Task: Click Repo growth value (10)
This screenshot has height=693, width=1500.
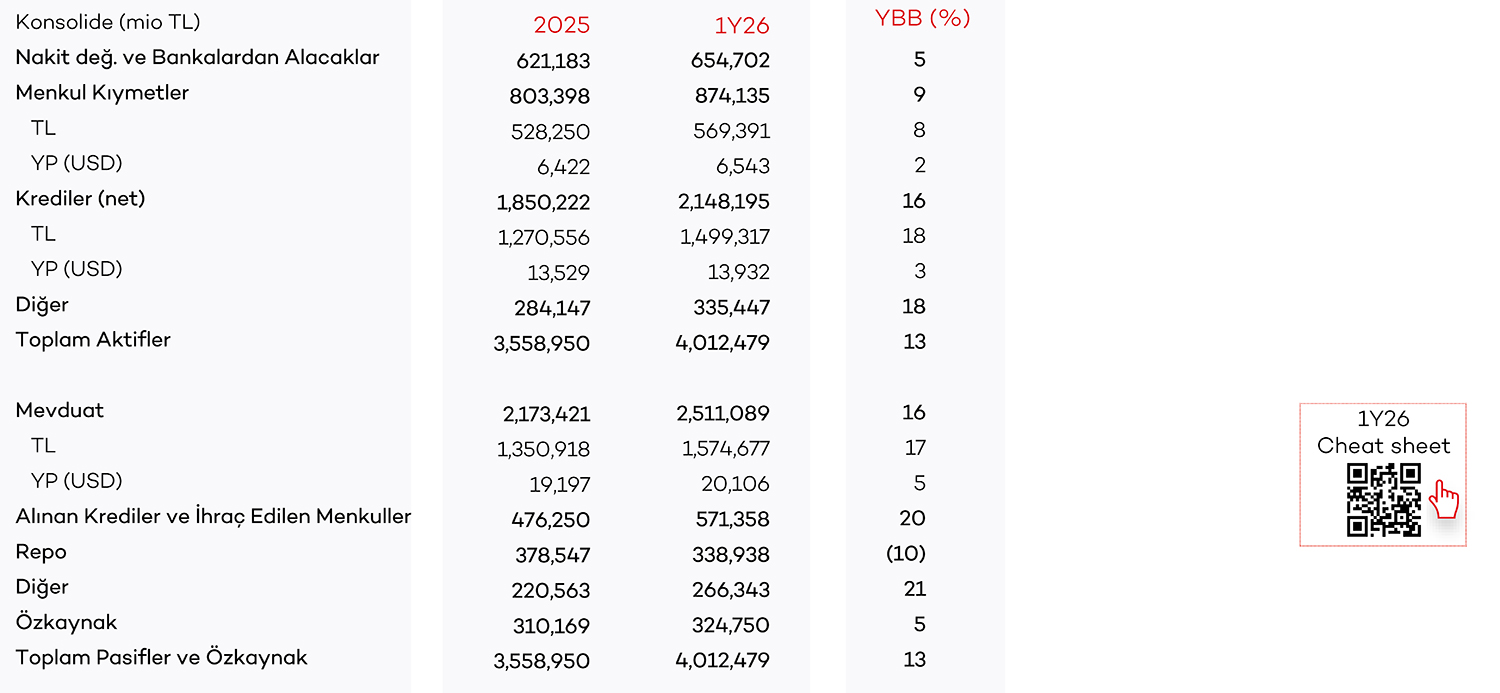Action: tap(906, 553)
